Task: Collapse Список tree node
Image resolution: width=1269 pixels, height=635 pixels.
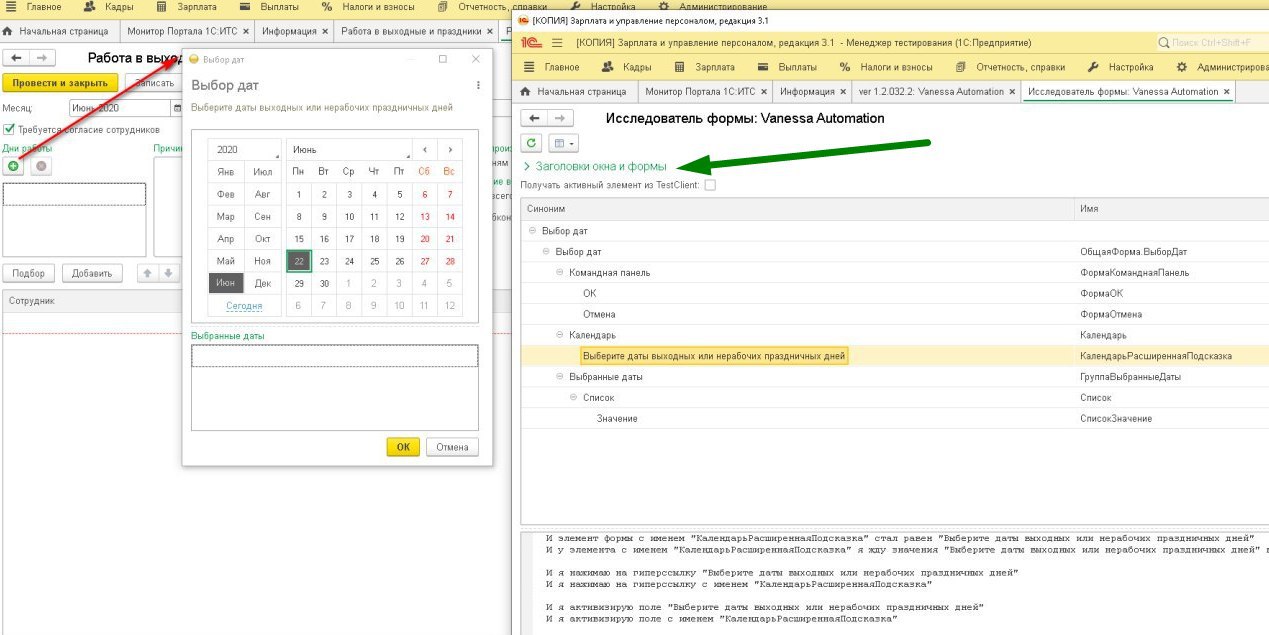Action: (575, 398)
